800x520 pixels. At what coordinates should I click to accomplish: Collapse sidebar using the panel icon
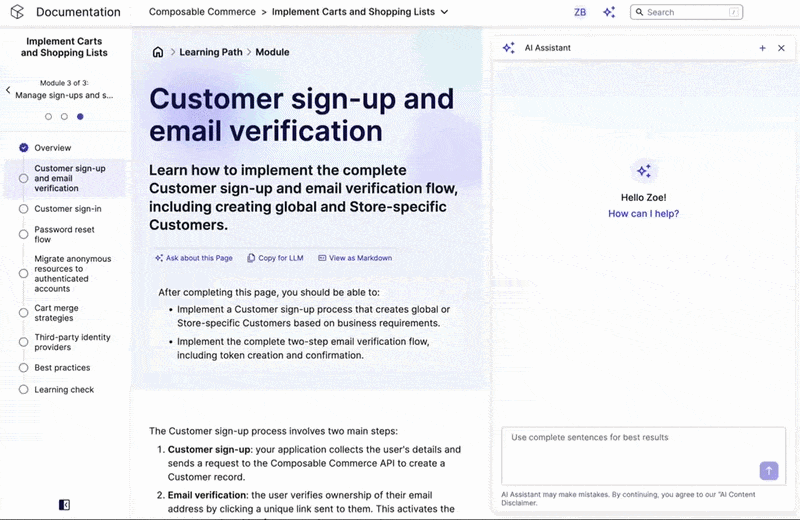(64, 505)
